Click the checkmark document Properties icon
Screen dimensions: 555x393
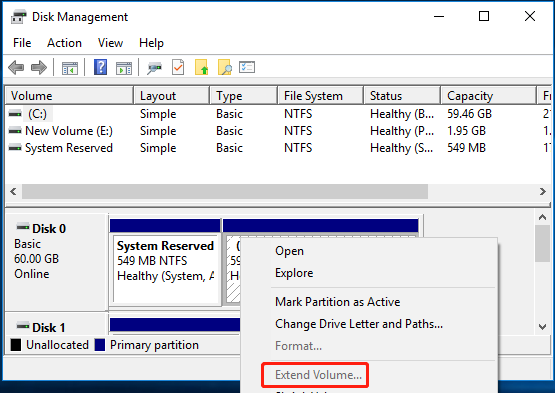[178, 67]
